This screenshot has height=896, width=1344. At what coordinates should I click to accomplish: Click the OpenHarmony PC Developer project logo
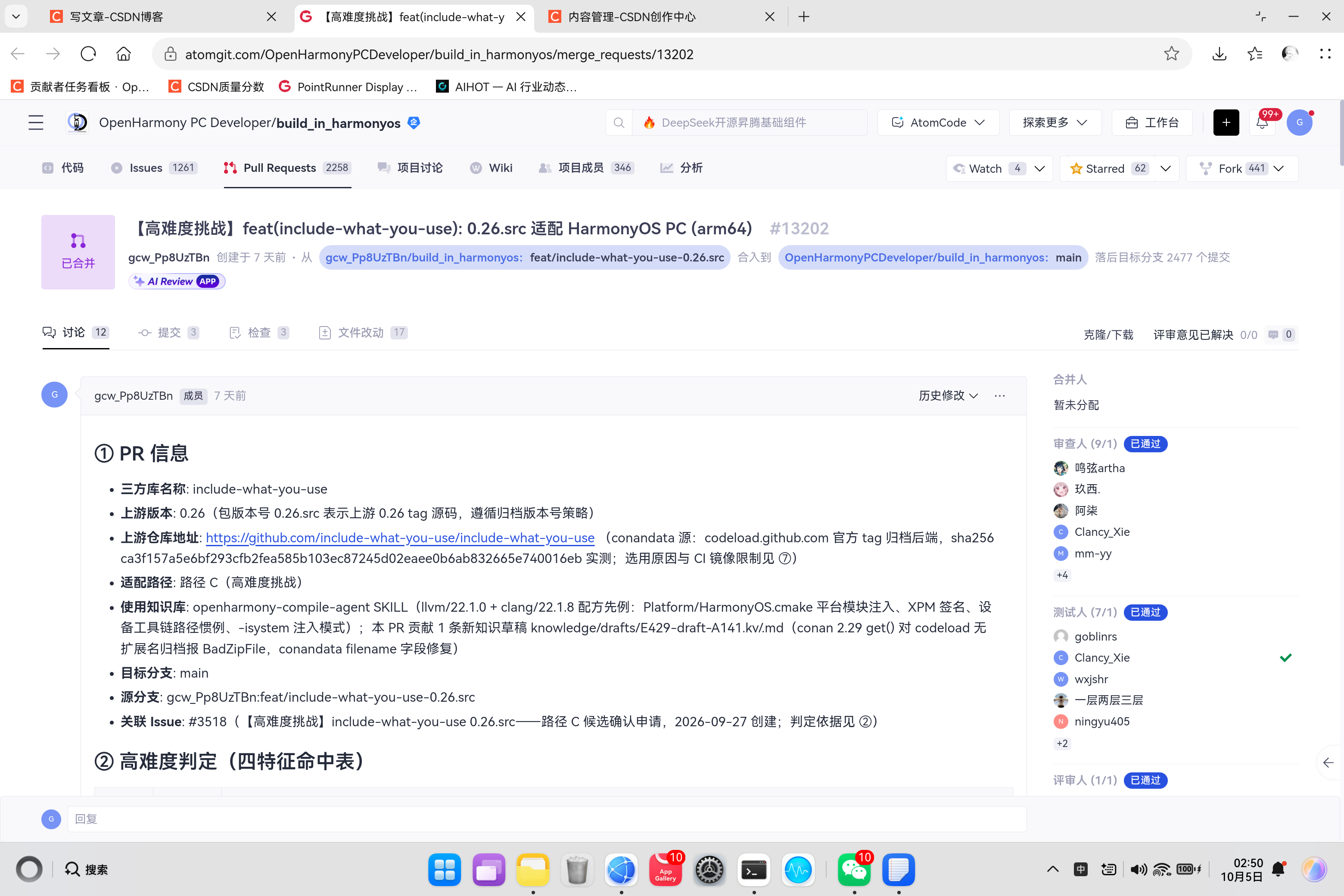point(77,122)
